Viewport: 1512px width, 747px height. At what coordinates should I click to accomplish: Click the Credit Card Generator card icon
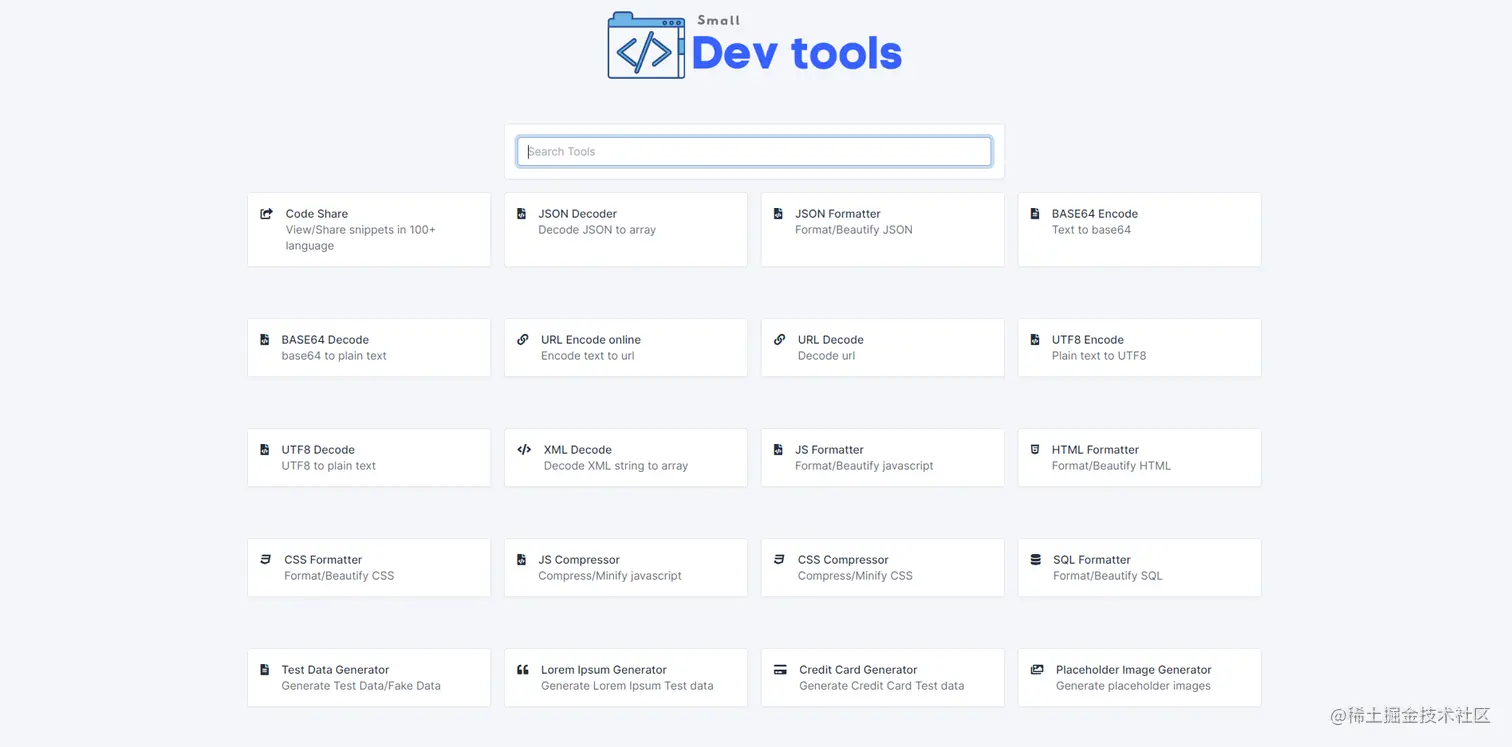point(780,670)
